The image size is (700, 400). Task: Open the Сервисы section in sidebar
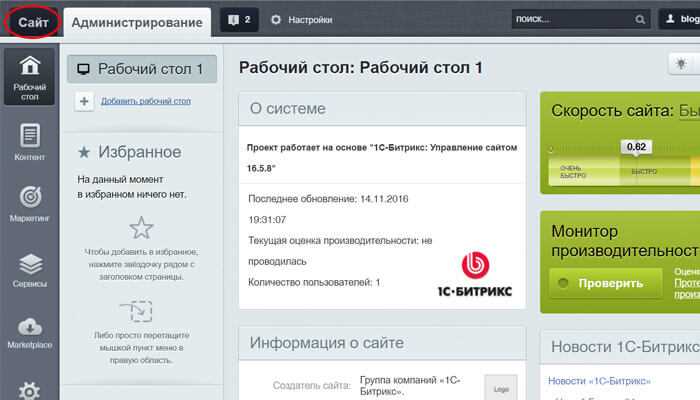tap(29, 270)
